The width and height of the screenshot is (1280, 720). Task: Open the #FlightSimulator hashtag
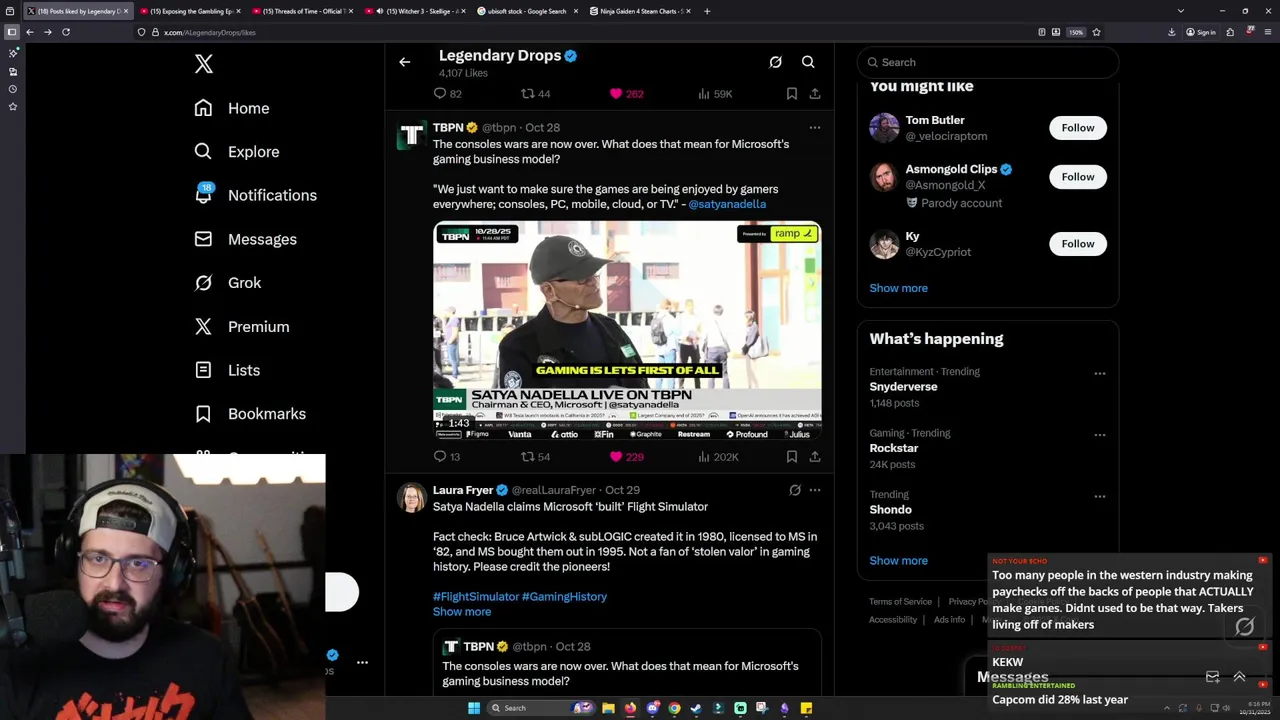[x=476, y=596]
